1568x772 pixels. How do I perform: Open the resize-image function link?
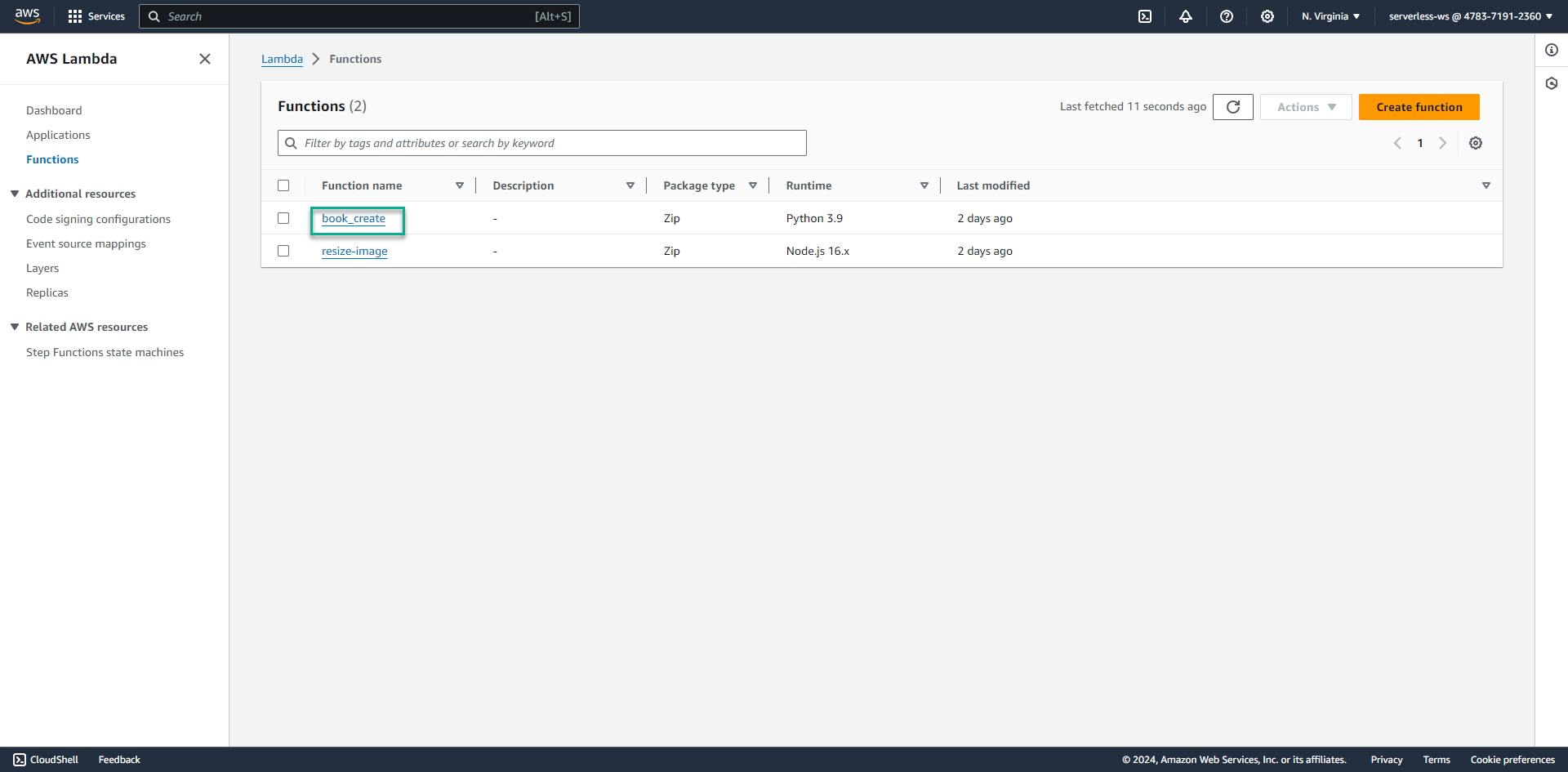tap(354, 251)
